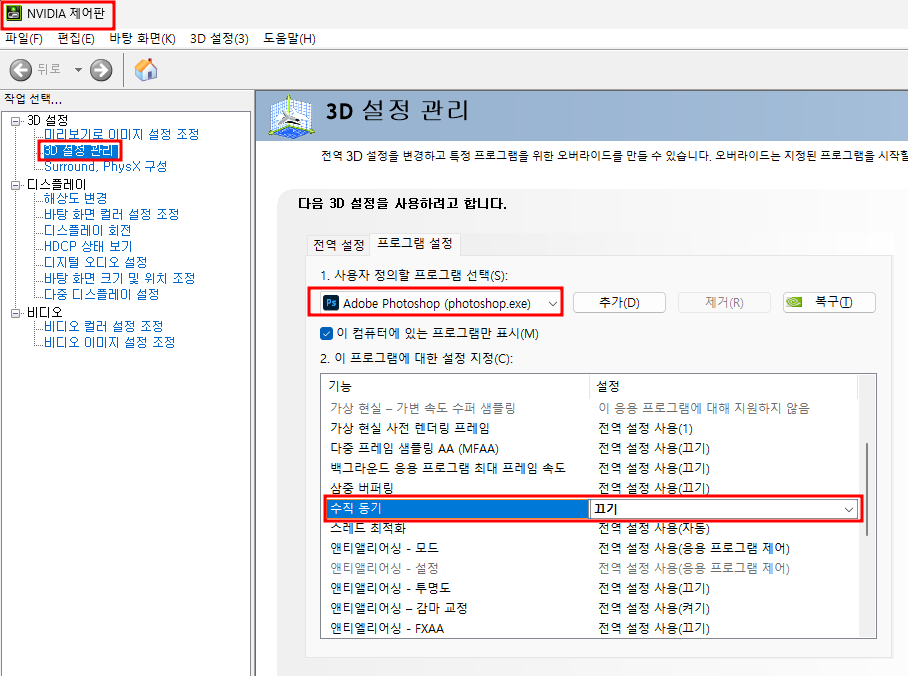Go to the Home icon
The width and height of the screenshot is (908, 676).
[x=146, y=70]
